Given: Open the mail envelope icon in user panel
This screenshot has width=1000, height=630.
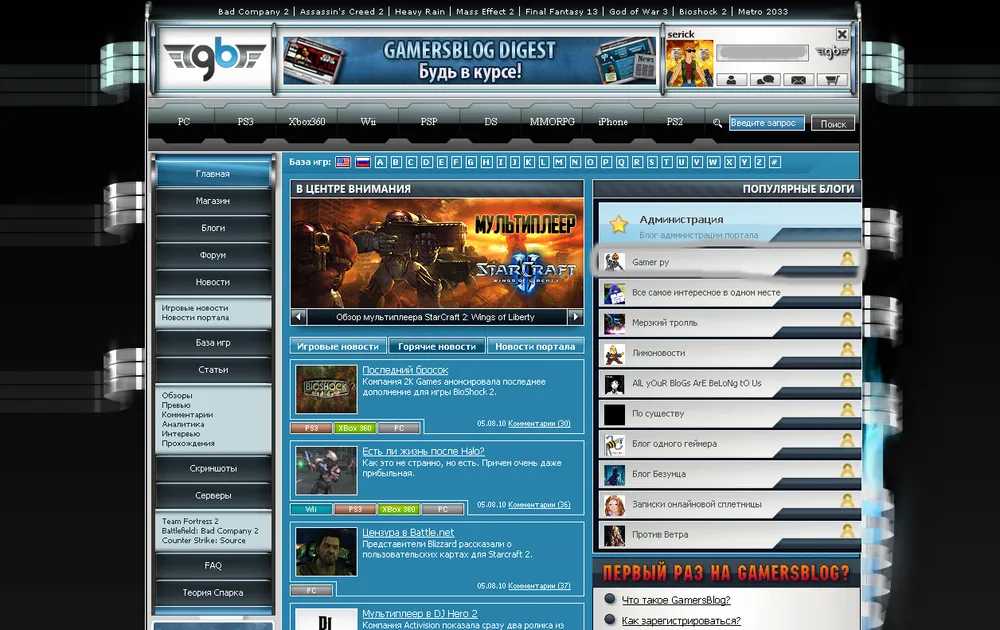Looking at the screenshot, I should pos(798,80).
